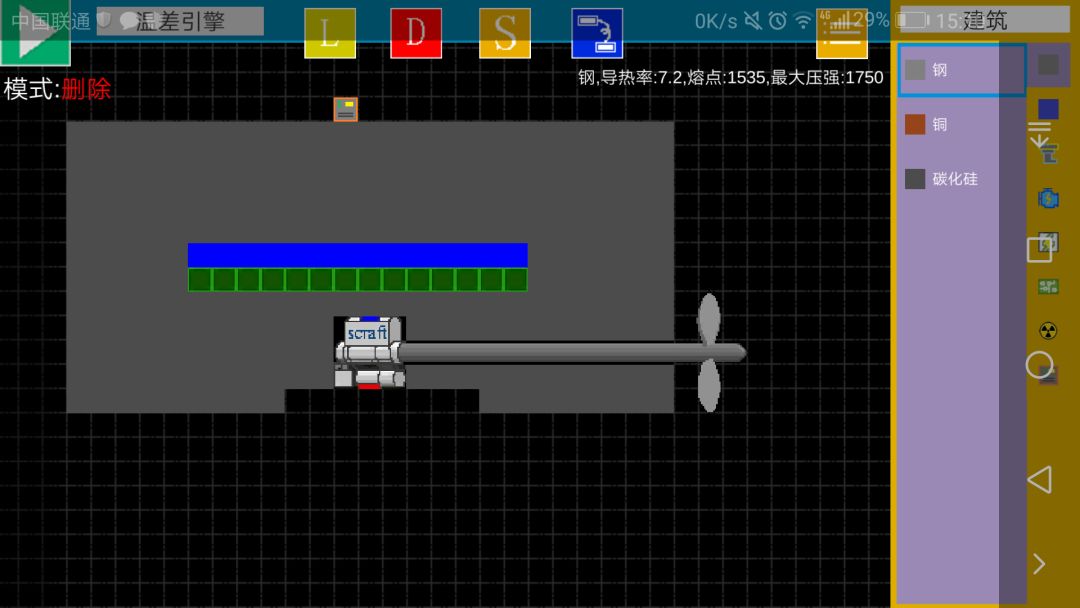
Task: Select the 碳化硅 silicon carbide material
Action: [x=962, y=179]
